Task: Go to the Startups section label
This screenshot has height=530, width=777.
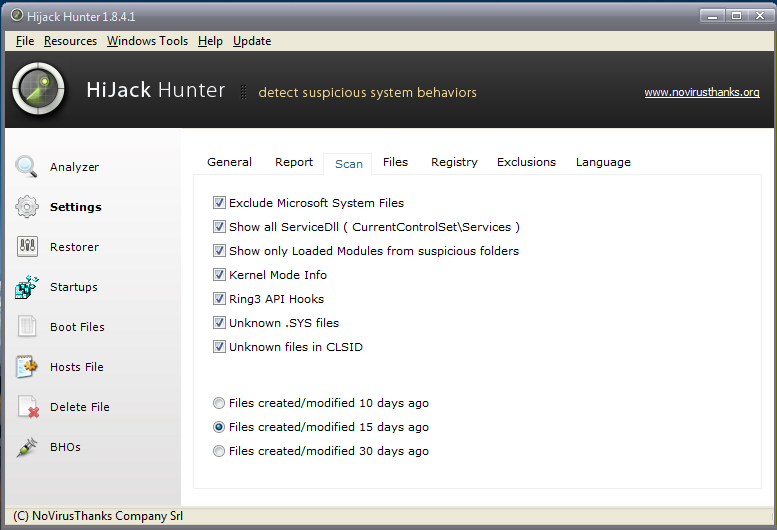Action: (74, 287)
